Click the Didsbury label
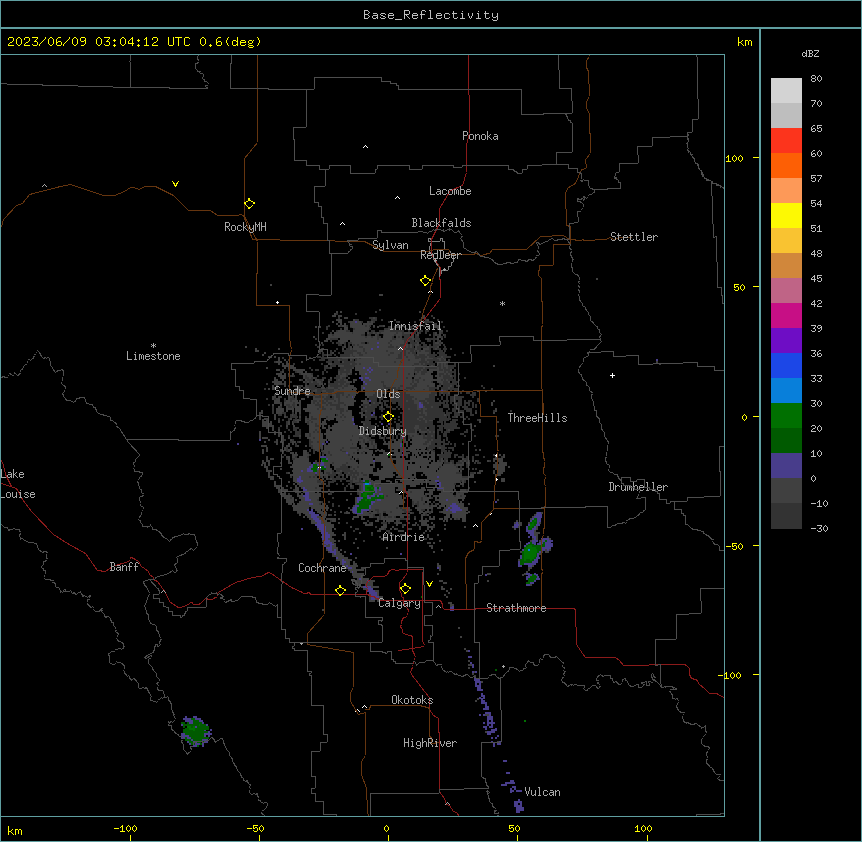 point(382,431)
